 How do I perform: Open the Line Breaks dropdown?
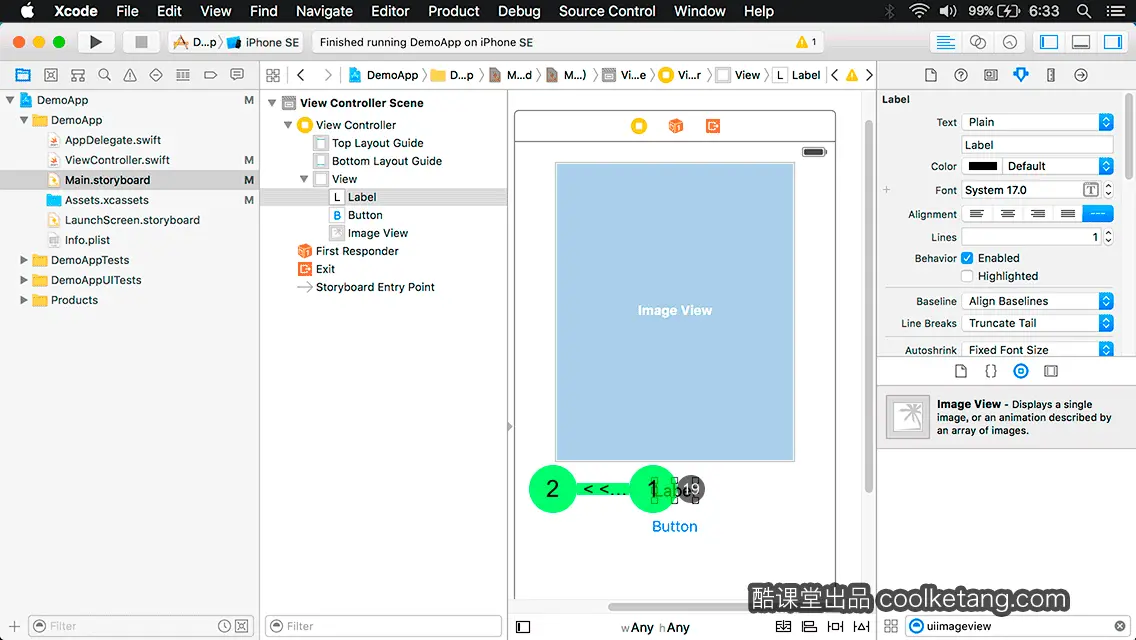(x=1037, y=323)
